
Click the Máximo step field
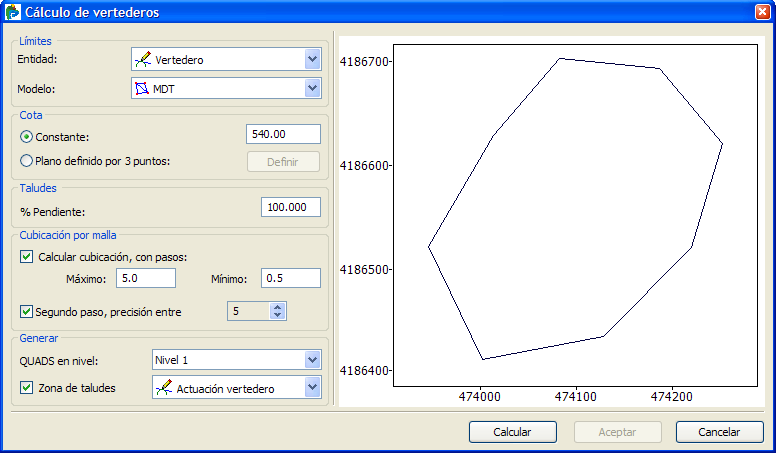pos(146,278)
